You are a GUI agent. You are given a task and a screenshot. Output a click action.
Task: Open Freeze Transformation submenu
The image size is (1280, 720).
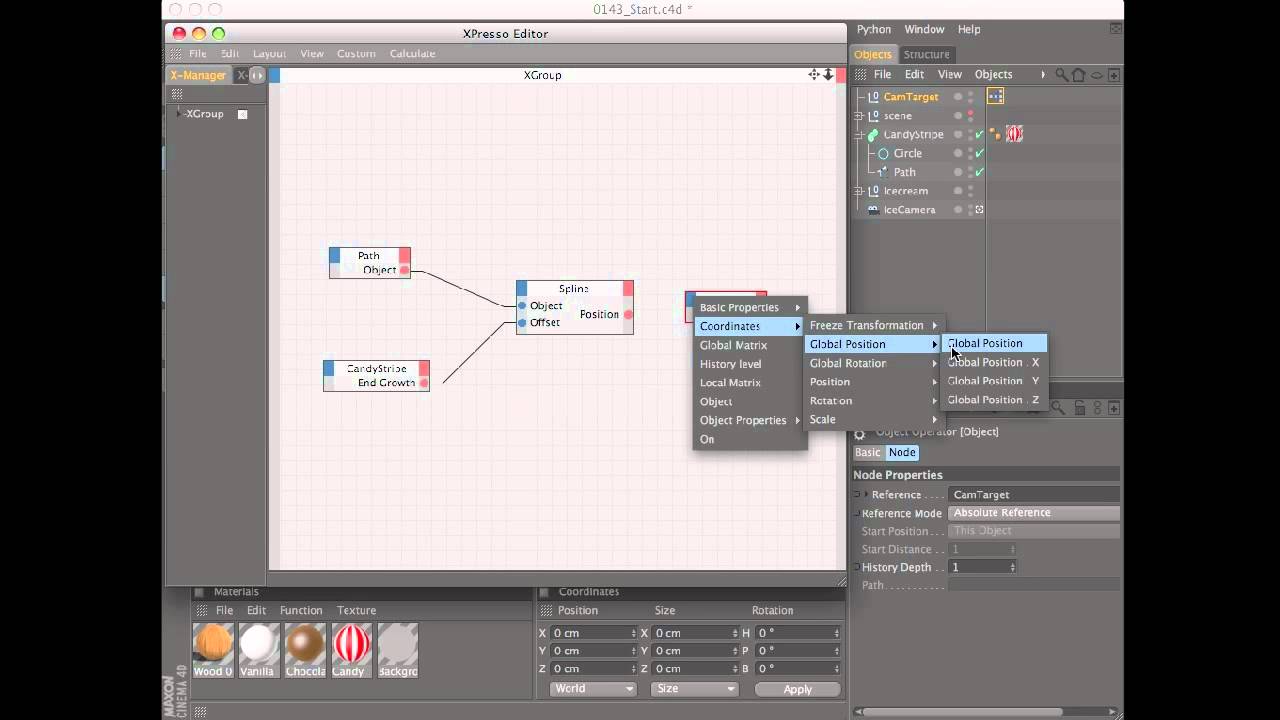pos(874,325)
